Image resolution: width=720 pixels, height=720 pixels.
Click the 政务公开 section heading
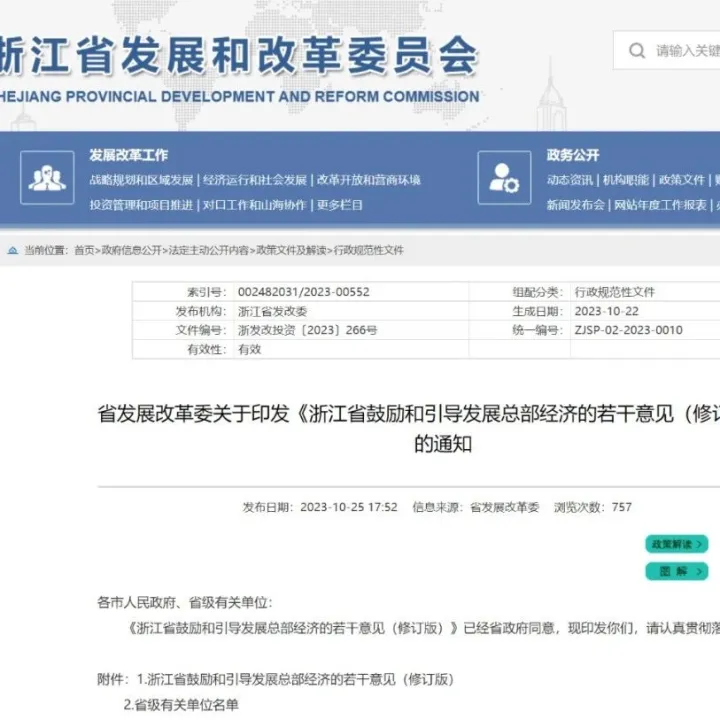[x=573, y=155]
